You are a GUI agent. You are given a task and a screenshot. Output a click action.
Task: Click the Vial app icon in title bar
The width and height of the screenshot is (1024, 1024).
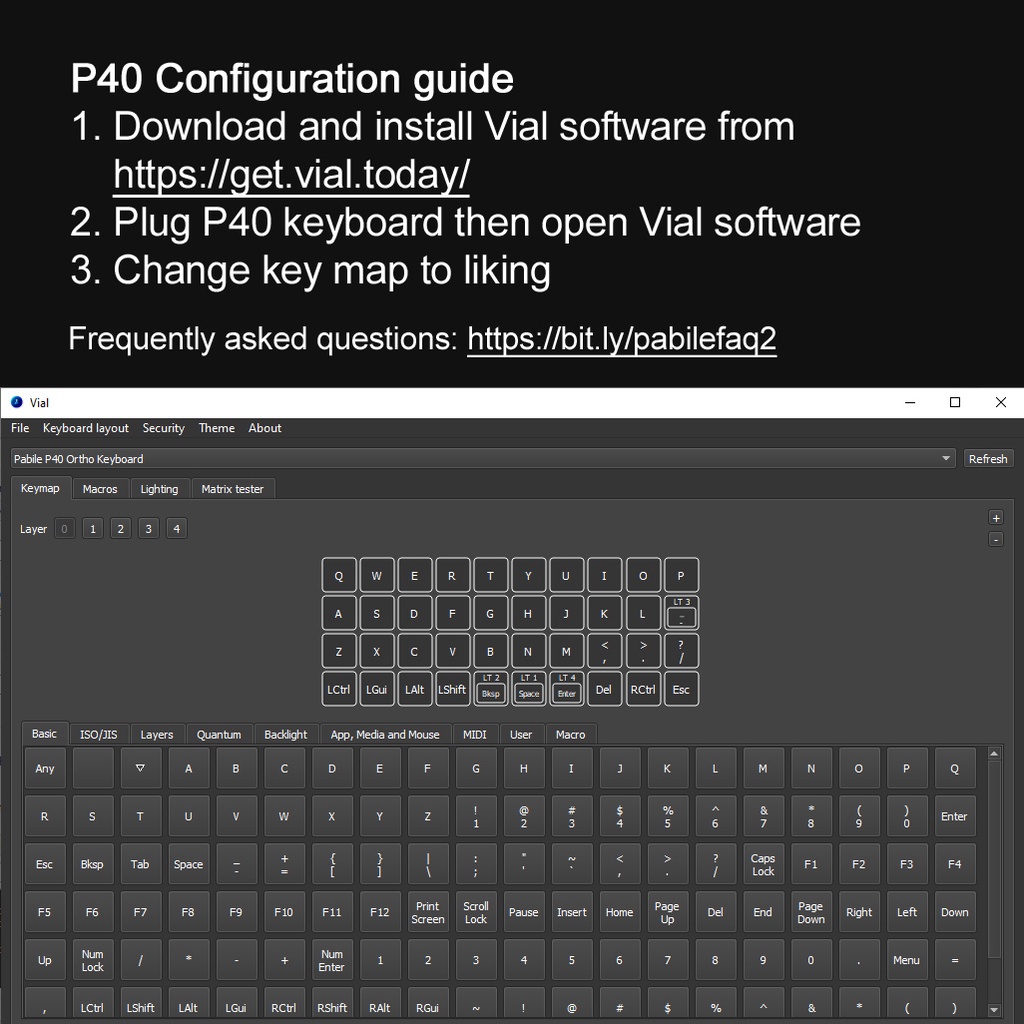pos(16,402)
